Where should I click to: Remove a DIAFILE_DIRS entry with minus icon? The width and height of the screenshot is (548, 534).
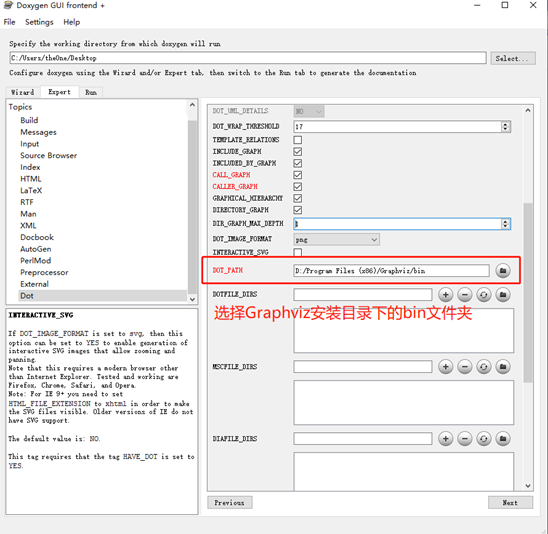[x=464, y=439]
